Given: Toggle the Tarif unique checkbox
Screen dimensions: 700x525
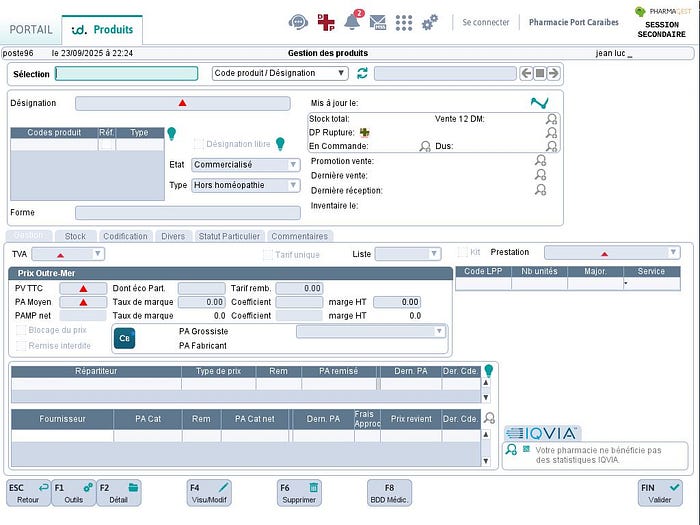Looking at the screenshot, I should click(x=268, y=254).
